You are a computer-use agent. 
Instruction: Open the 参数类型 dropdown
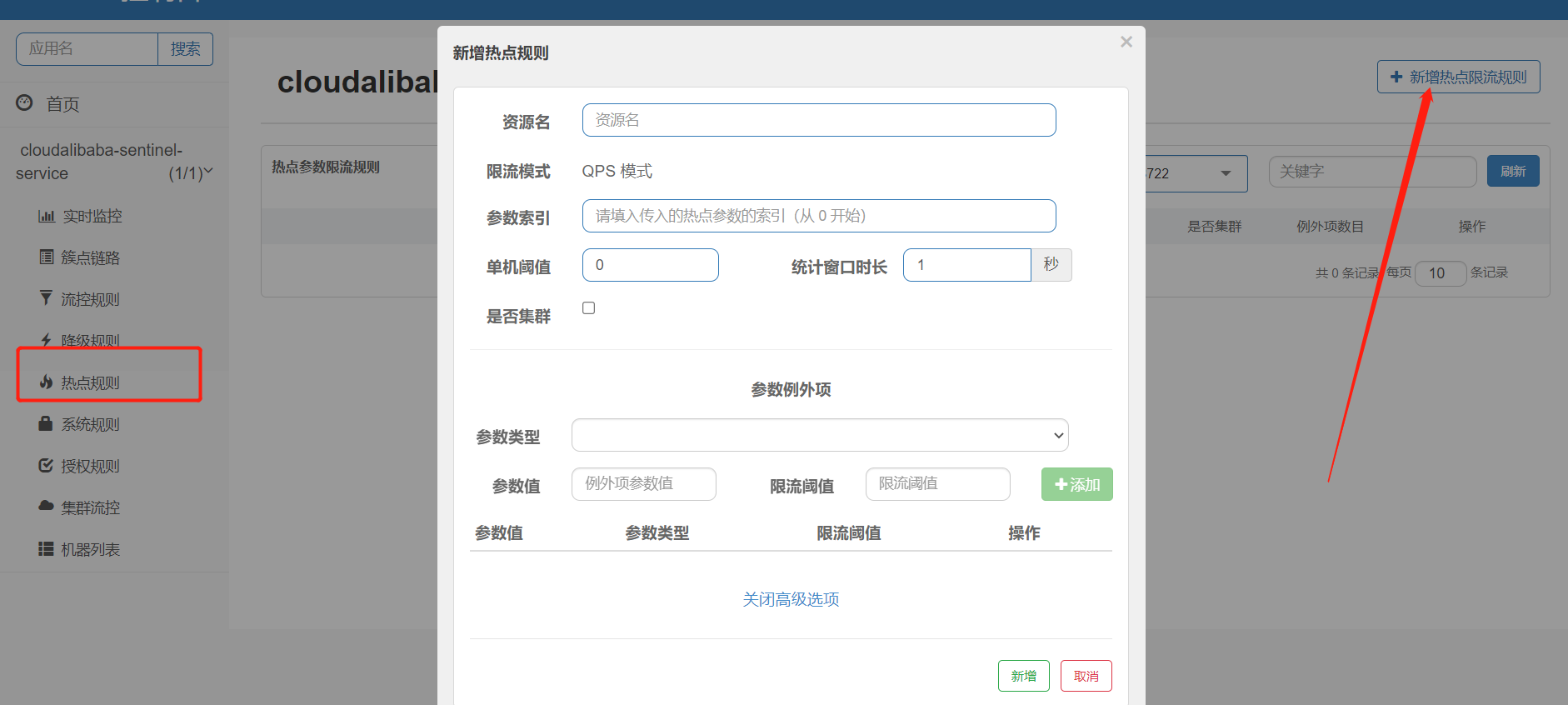pyautogui.click(x=820, y=435)
